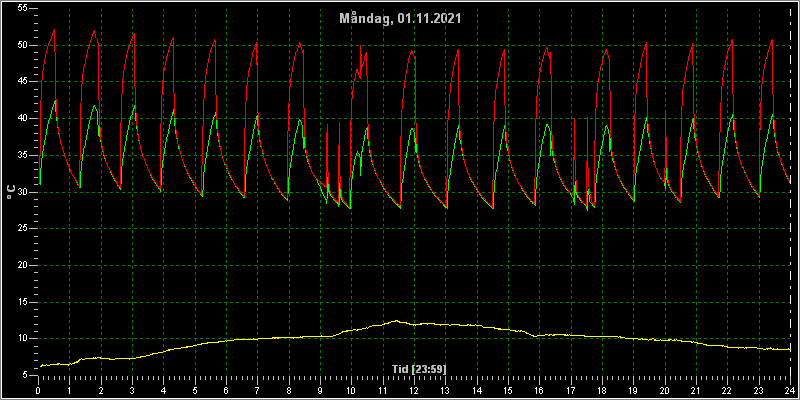Image resolution: width=800 pixels, height=400 pixels.
Task: Click the 55 value on temperature axis
Action: (x=21, y=8)
